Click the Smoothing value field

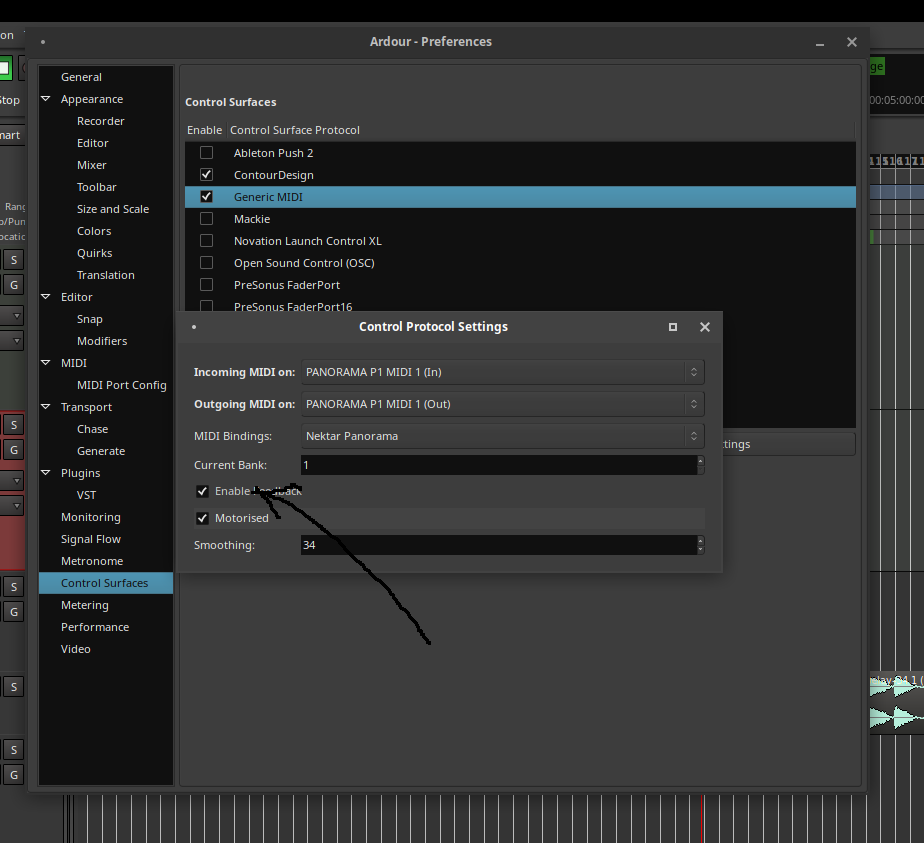pos(497,545)
